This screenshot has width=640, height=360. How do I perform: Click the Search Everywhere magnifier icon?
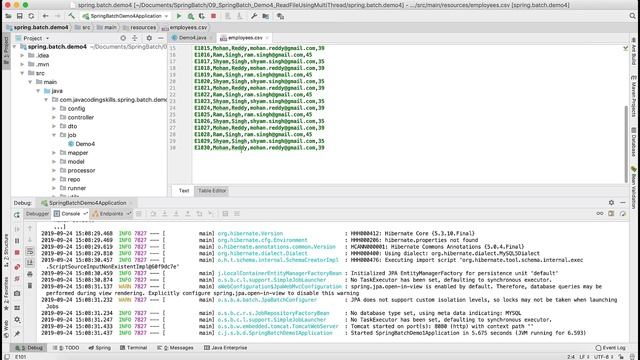632,16
